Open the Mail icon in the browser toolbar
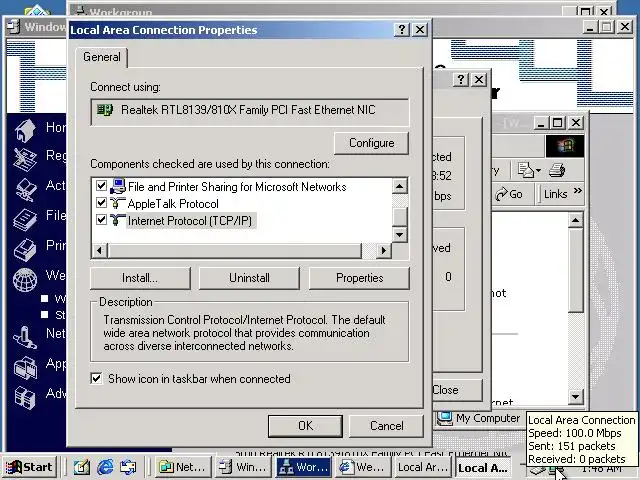Viewport: 640px width, 480px height. 526,170
